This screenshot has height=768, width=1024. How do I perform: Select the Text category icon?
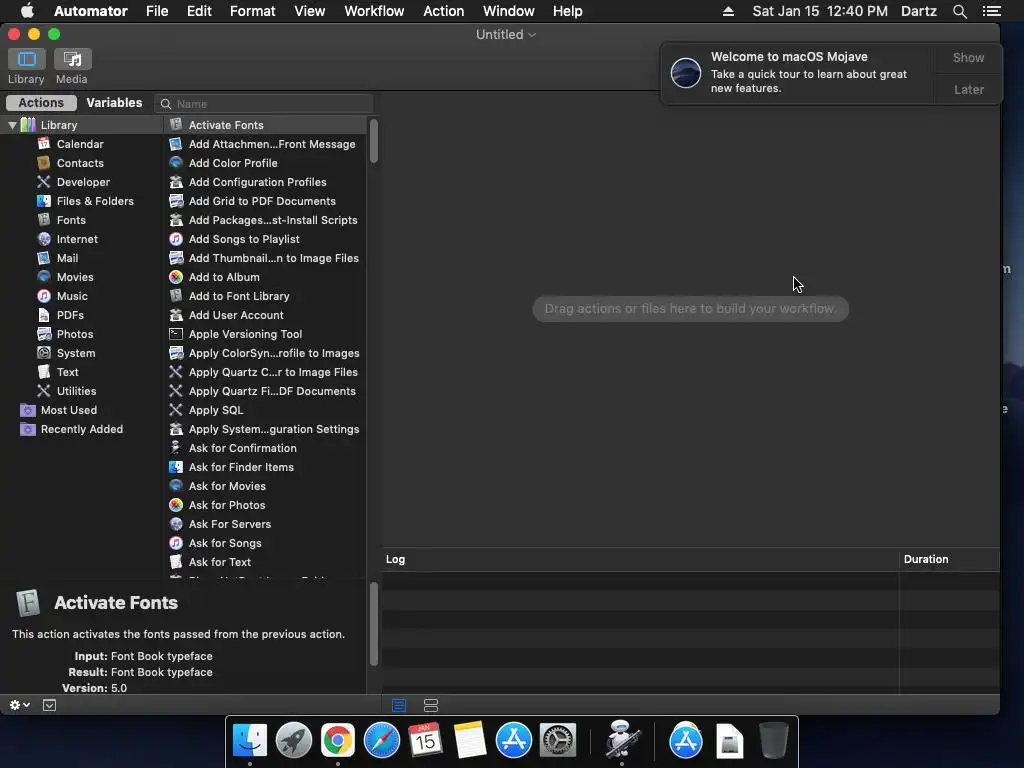[x=44, y=372]
